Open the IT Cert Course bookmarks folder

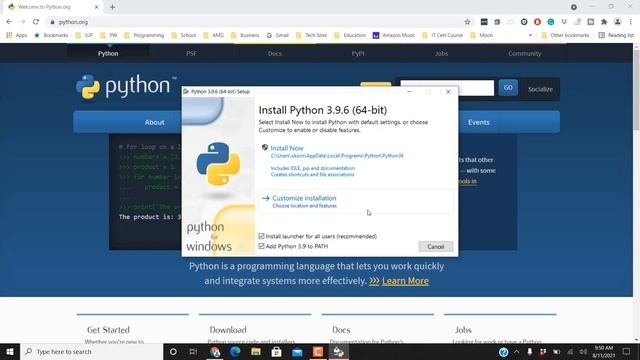point(442,36)
